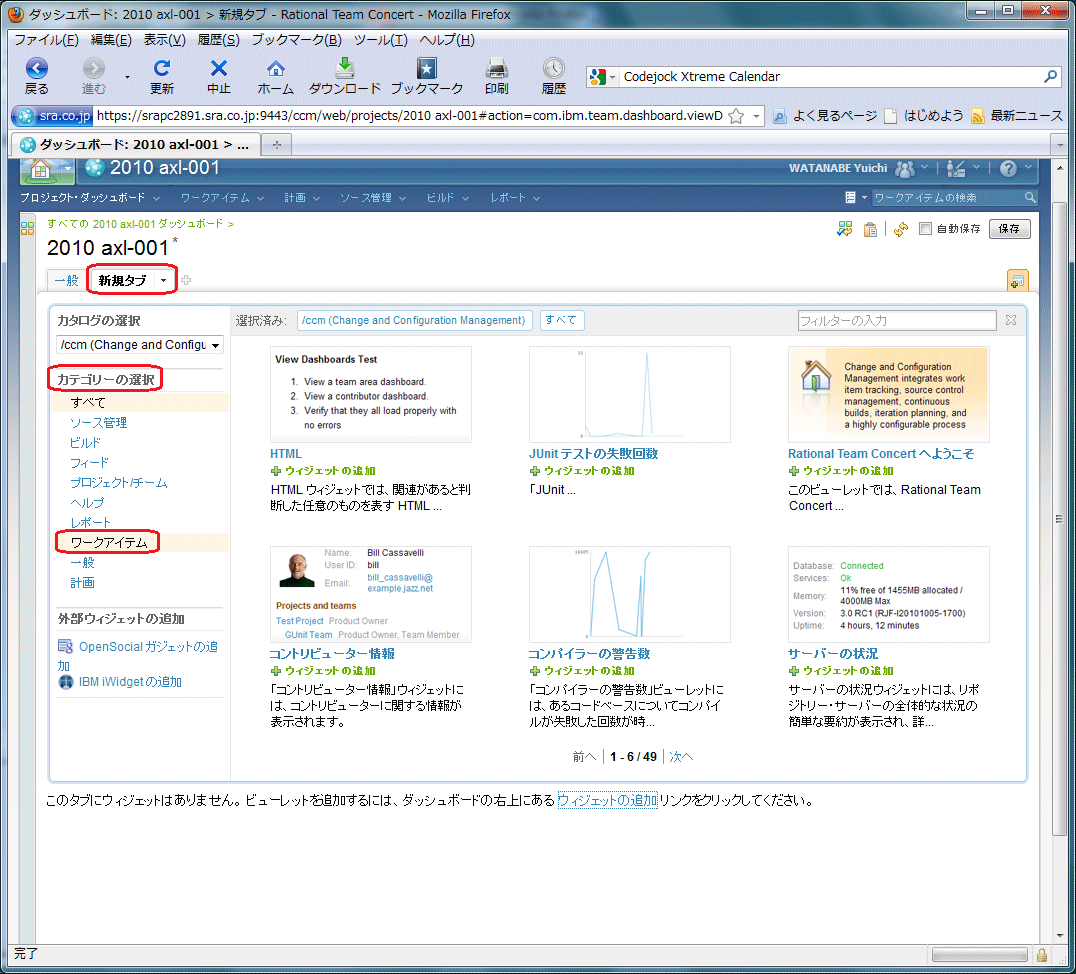Select the ワークアイテム category in the list
1076x974 pixels.
coord(109,542)
